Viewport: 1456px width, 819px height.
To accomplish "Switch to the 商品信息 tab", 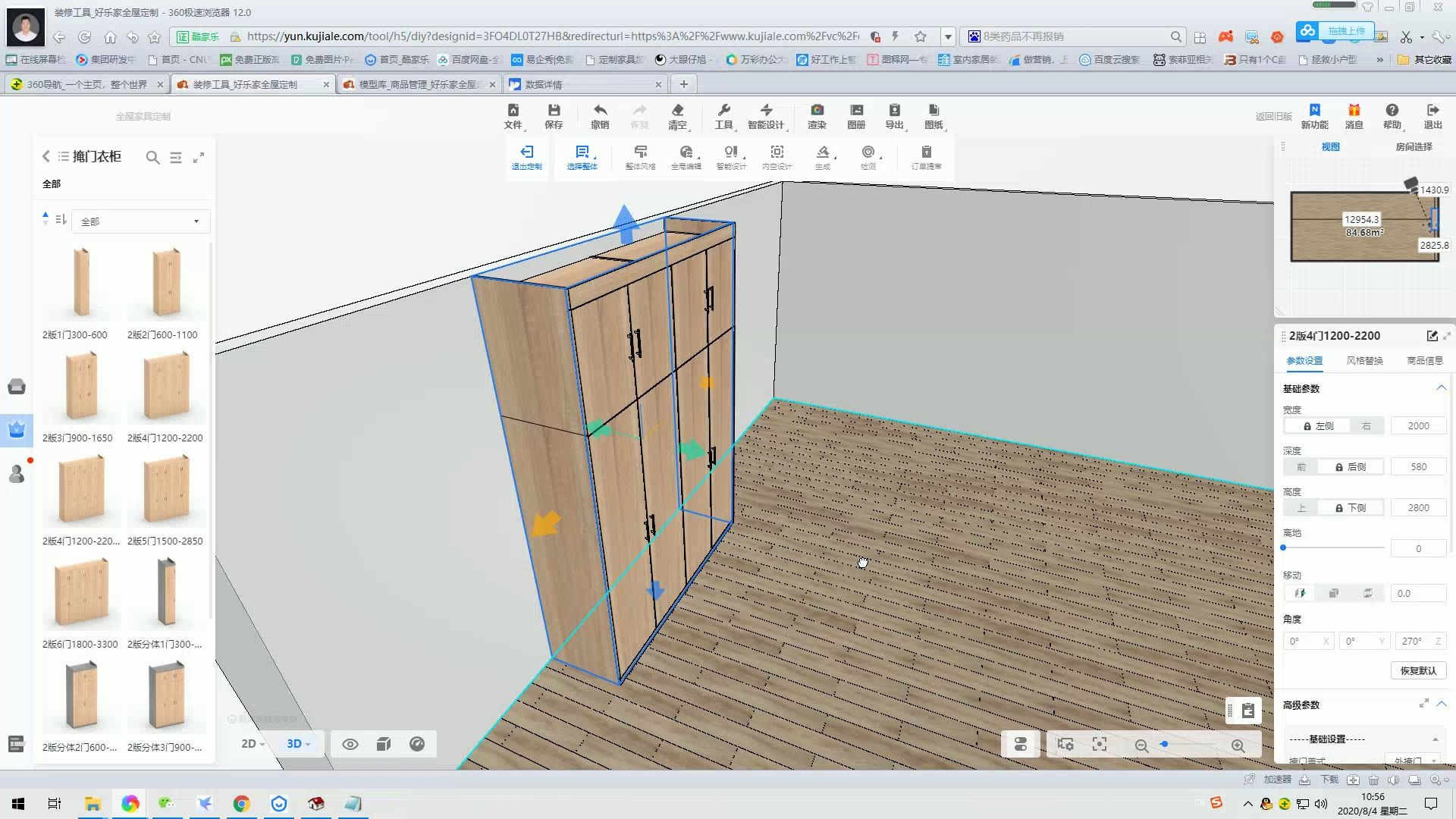I will 1424,360.
